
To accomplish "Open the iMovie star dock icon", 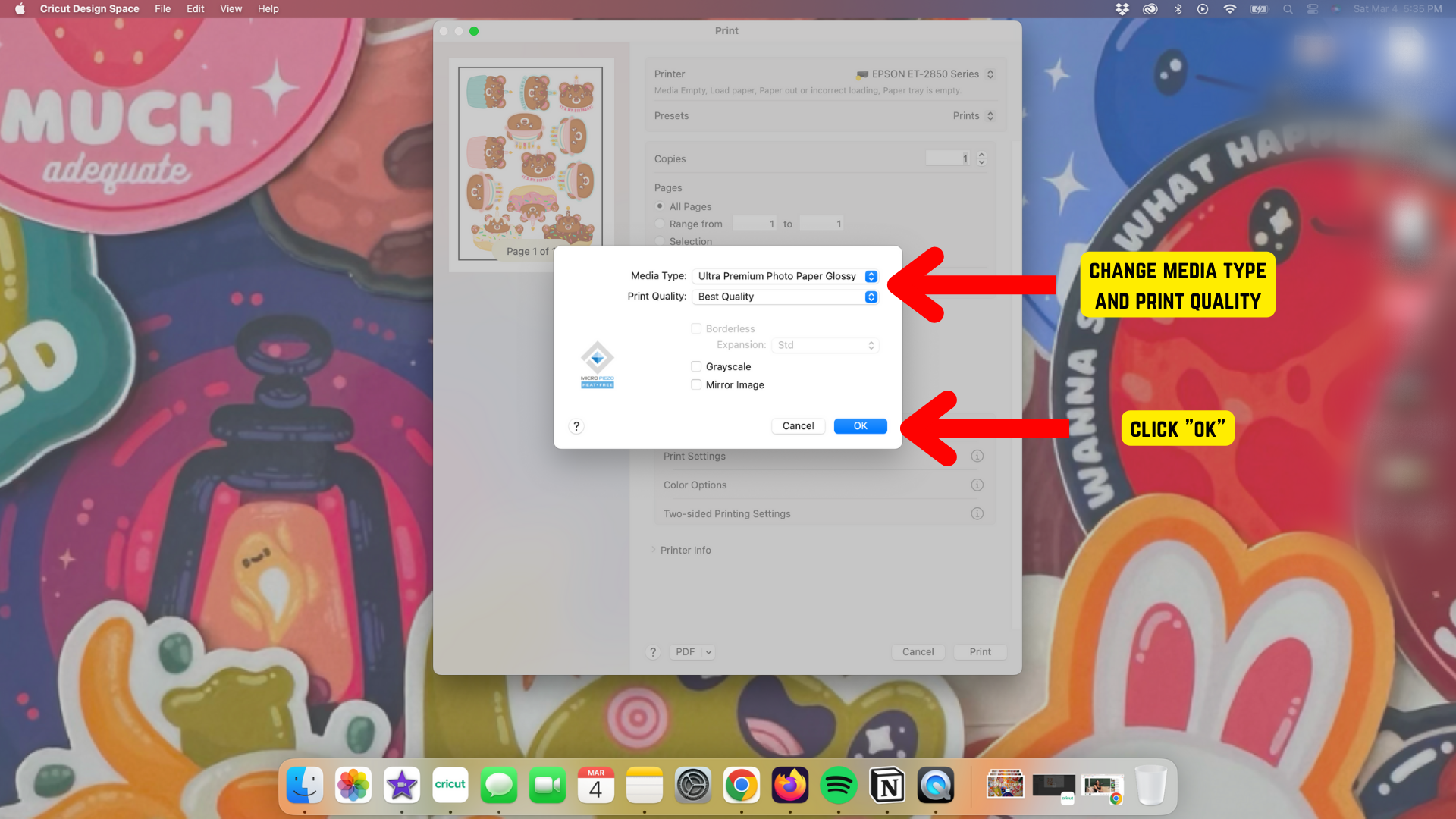I will click(x=401, y=785).
